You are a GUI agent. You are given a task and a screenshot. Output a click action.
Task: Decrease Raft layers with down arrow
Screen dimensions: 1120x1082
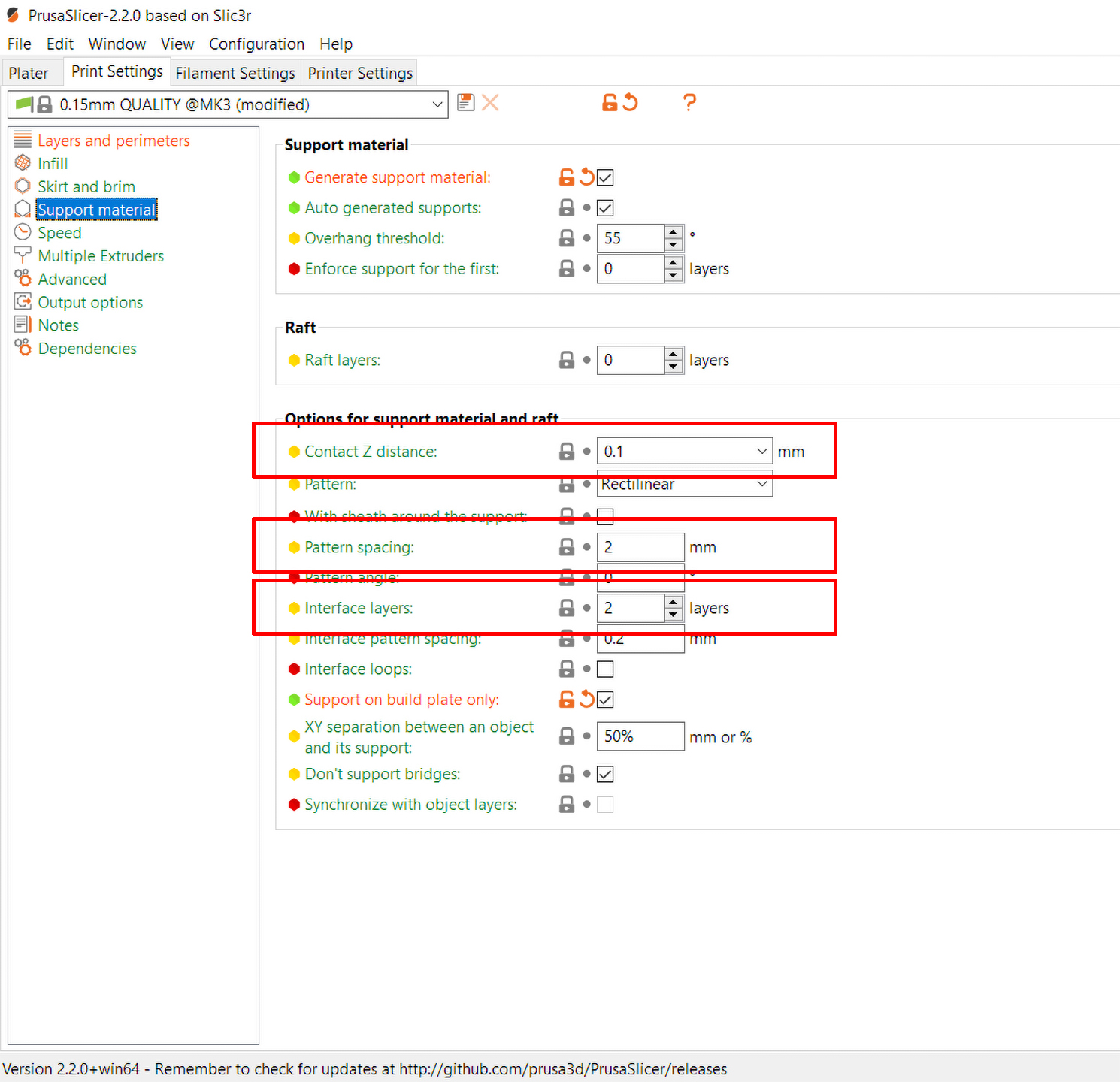(674, 367)
